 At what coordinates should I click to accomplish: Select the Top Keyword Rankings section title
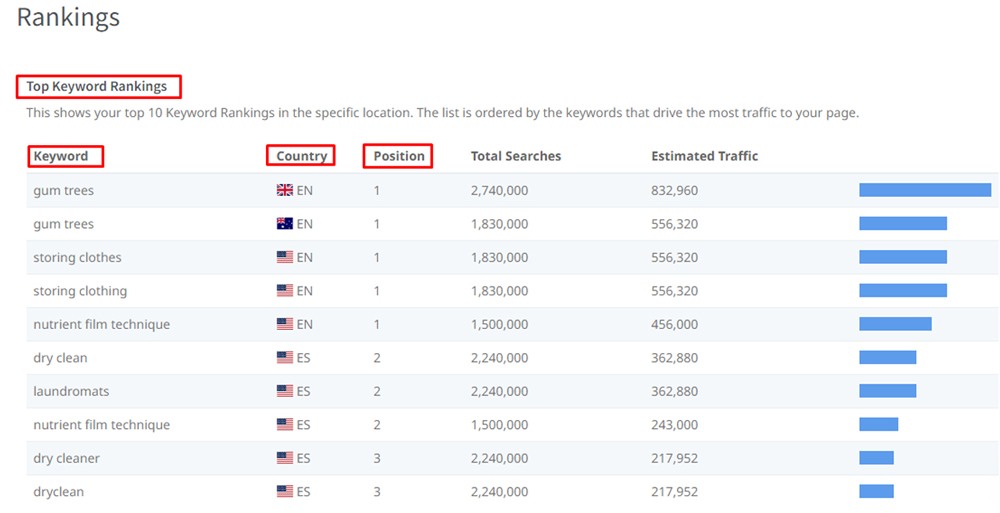click(97, 86)
